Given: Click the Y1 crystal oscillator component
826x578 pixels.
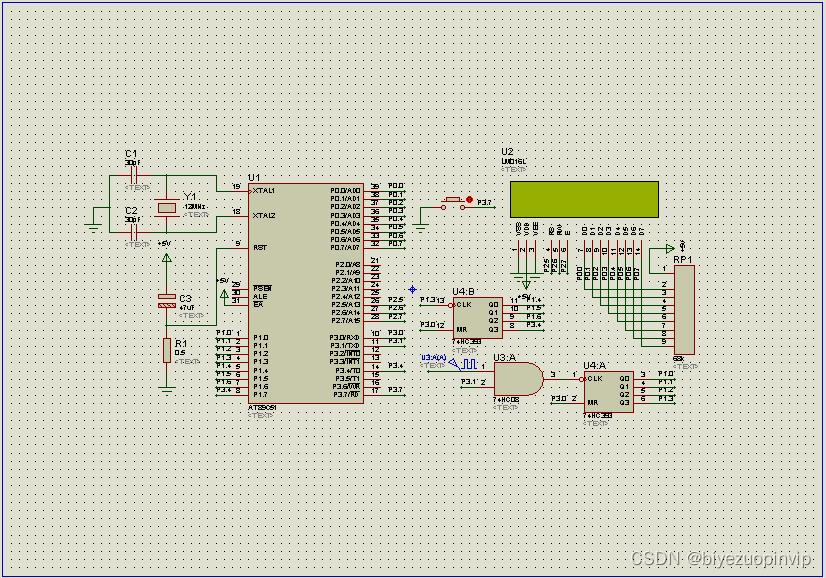Looking at the screenshot, I should tap(167, 207).
